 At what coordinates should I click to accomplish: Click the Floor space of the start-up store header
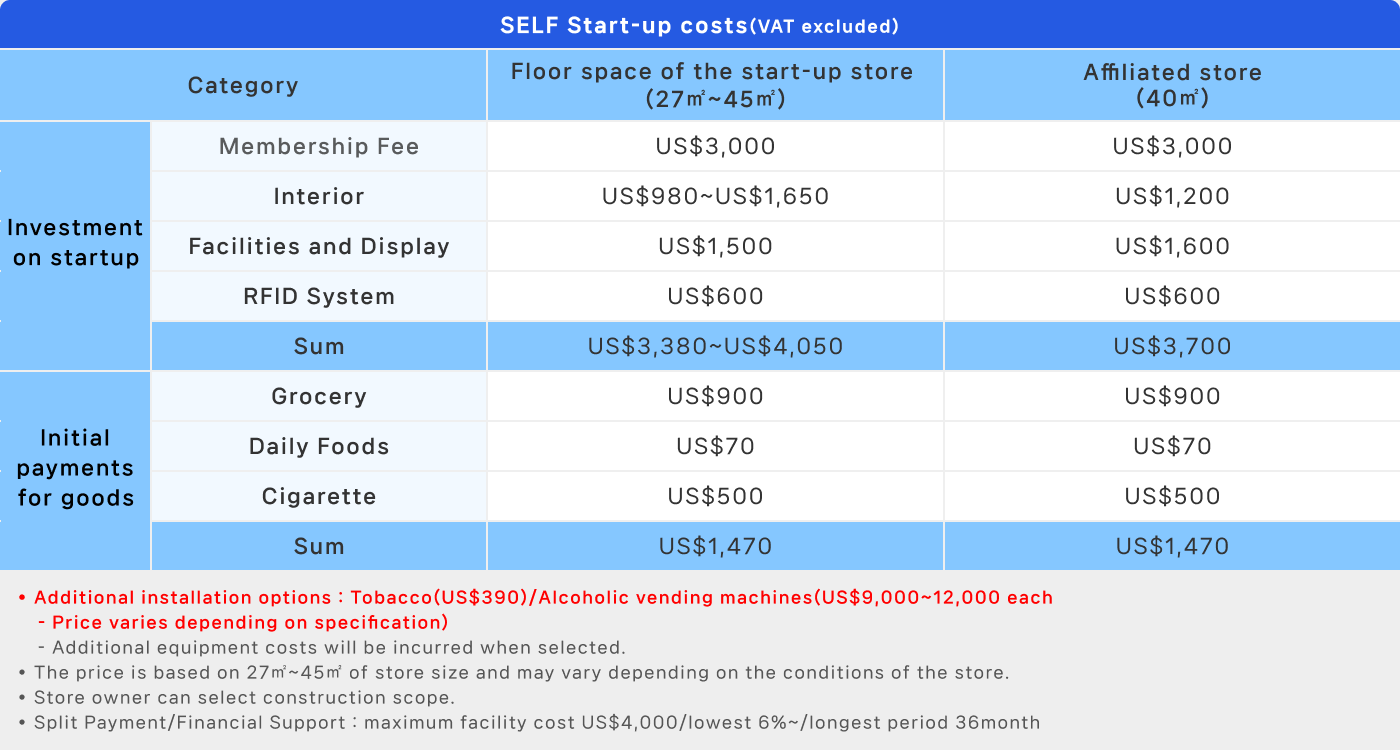pyautogui.click(x=716, y=85)
